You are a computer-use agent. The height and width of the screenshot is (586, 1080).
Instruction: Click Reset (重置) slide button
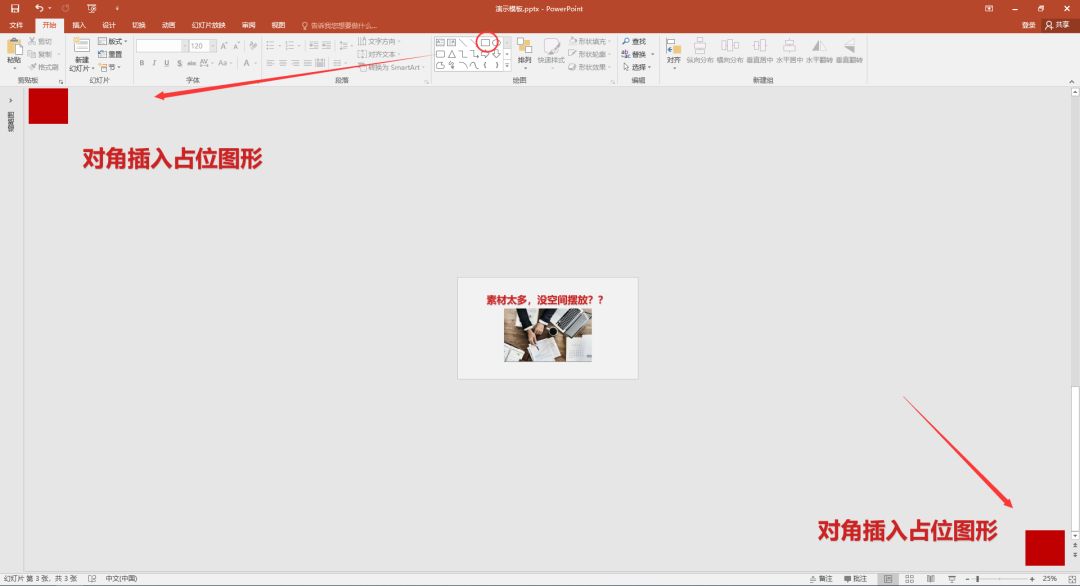click(x=110, y=54)
